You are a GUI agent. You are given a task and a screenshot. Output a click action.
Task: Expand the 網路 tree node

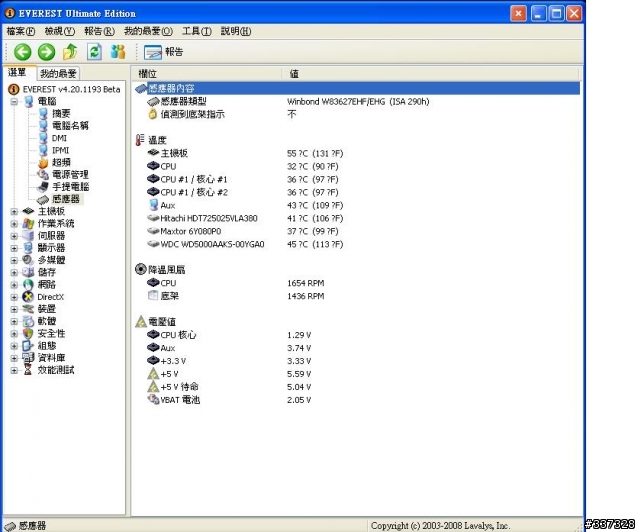(x=14, y=285)
